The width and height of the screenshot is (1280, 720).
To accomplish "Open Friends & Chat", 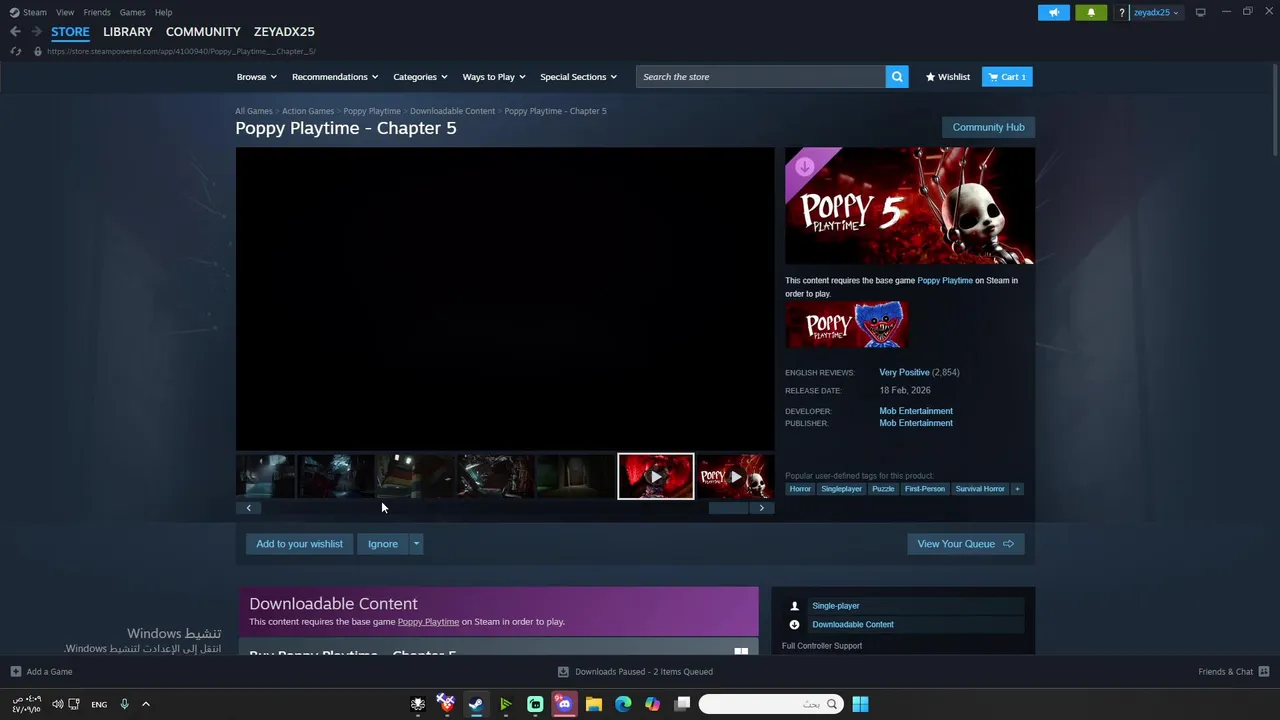I will tap(1233, 672).
